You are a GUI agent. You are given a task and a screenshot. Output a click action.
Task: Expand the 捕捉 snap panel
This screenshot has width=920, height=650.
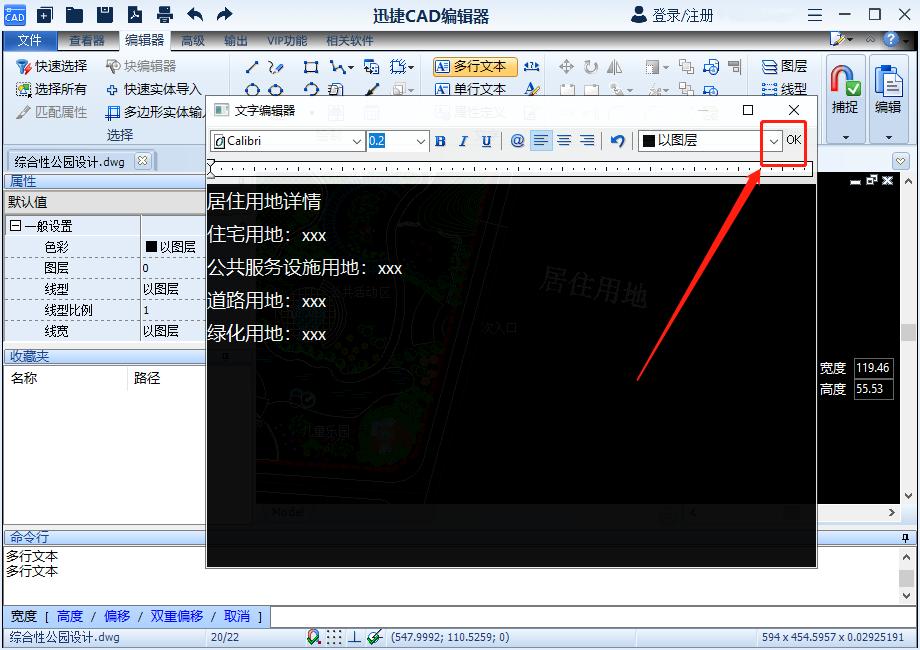click(845, 137)
